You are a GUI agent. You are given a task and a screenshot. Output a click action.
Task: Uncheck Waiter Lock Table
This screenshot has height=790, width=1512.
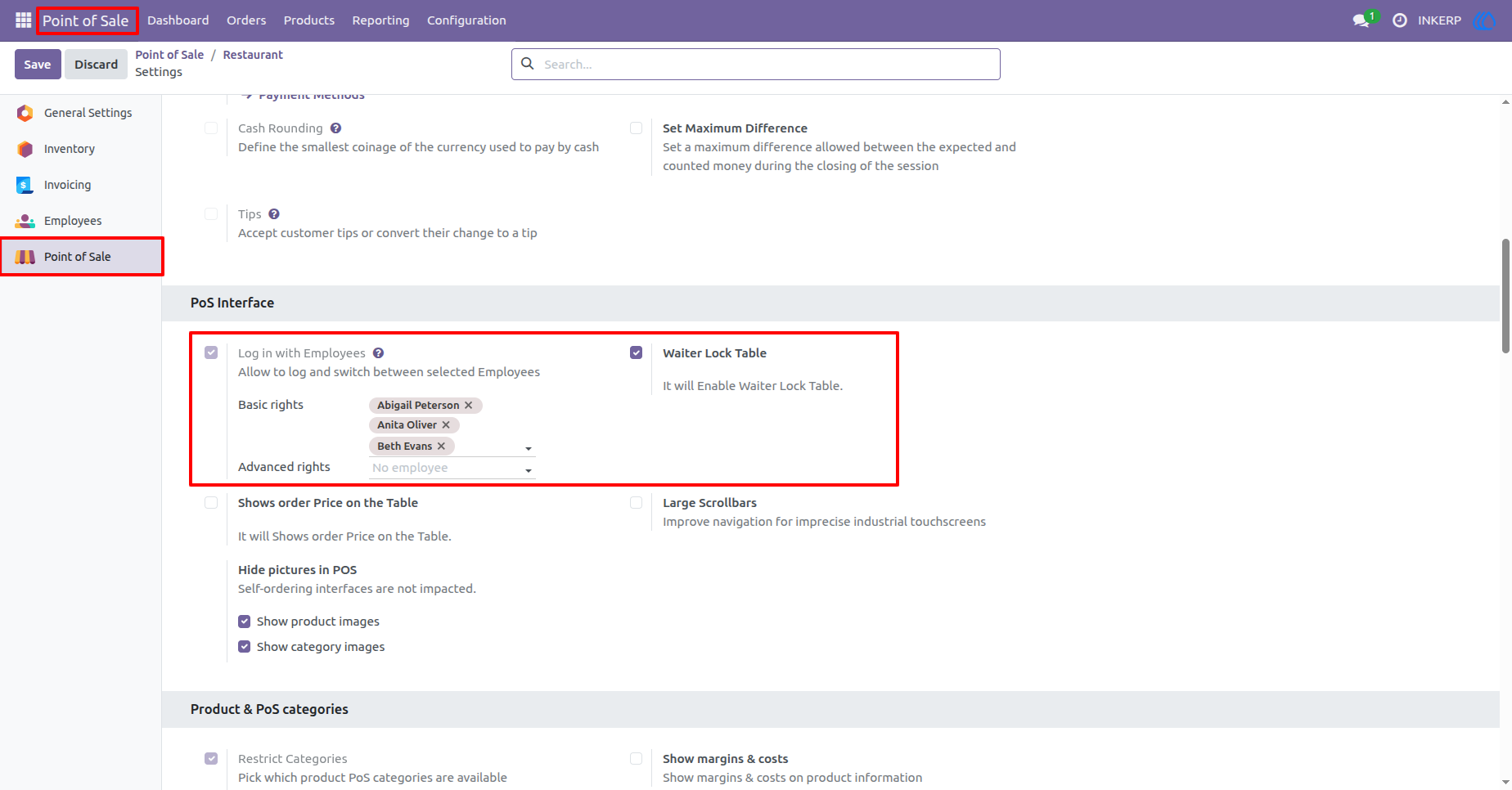pos(636,352)
